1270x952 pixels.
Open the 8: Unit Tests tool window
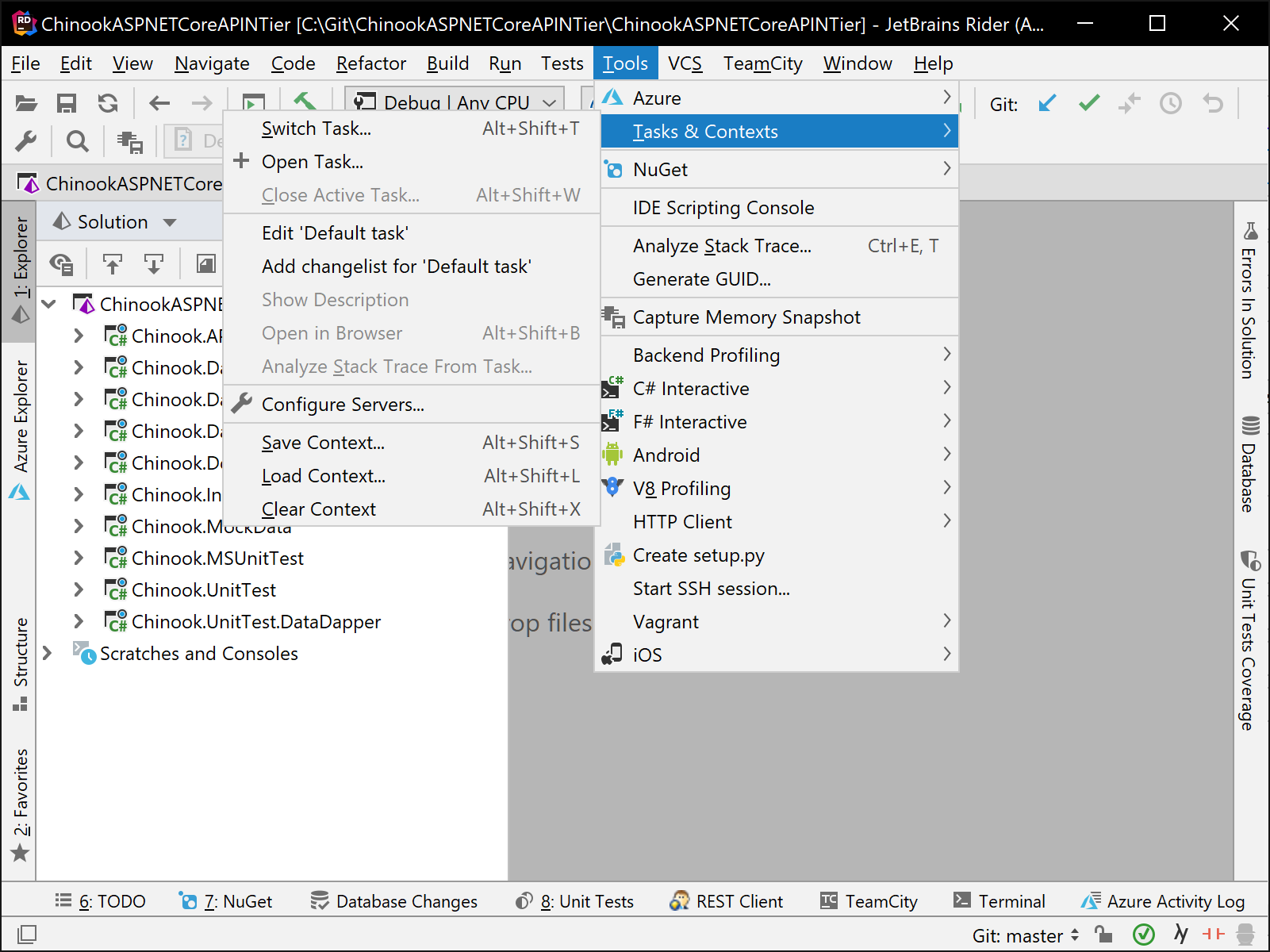click(x=575, y=901)
